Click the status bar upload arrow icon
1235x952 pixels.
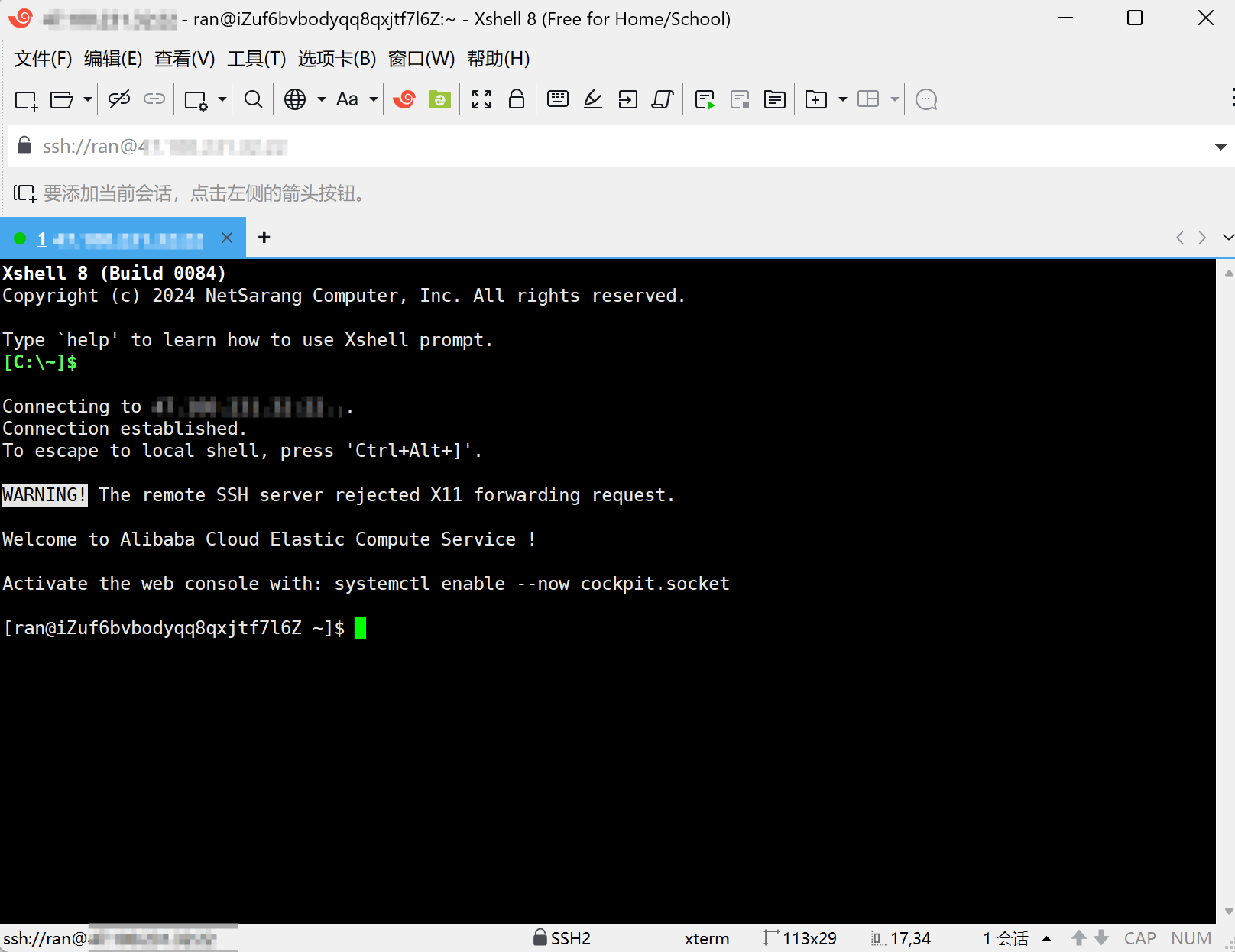click(x=1078, y=937)
